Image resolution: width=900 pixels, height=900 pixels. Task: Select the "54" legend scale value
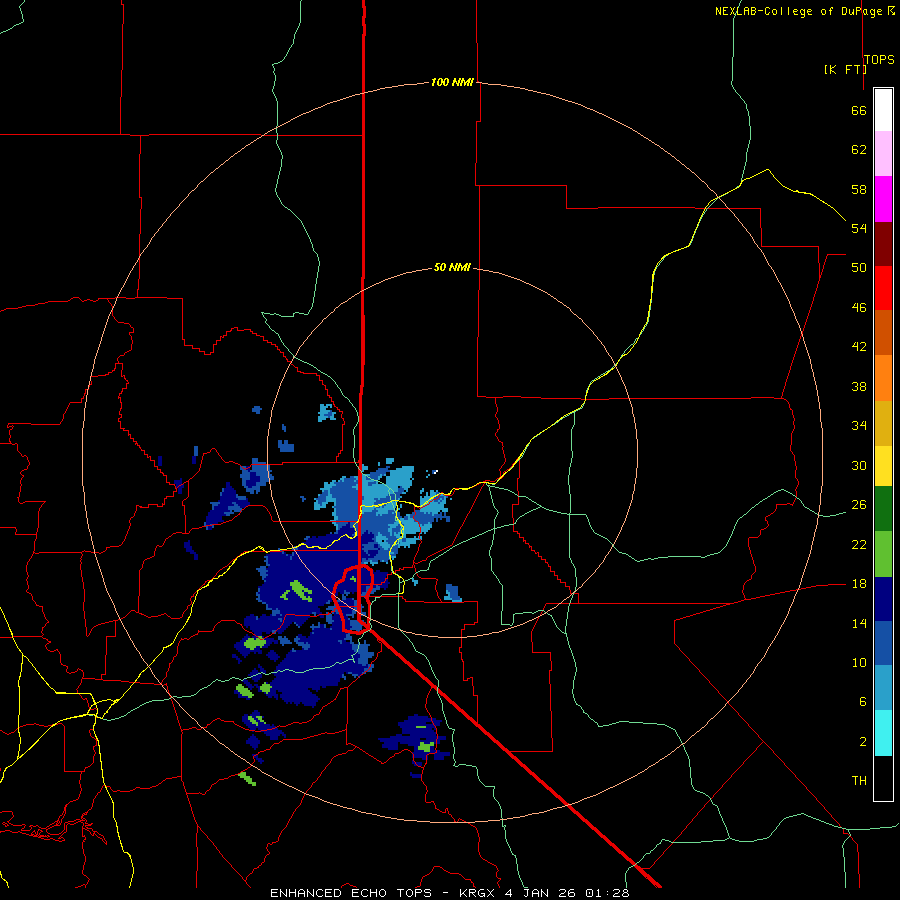click(859, 228)
